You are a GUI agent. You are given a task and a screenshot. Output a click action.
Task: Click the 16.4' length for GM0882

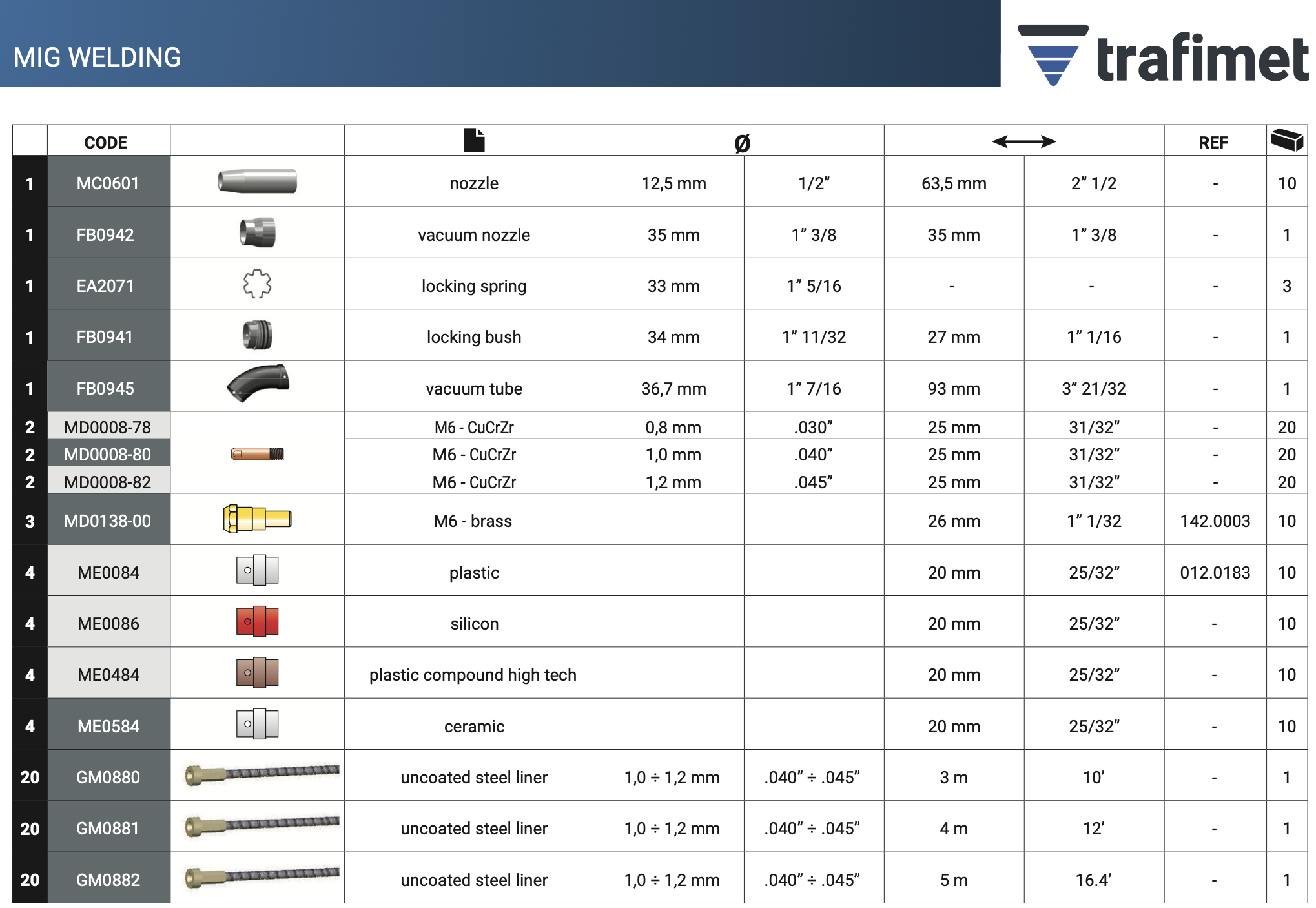[1094, 880]
